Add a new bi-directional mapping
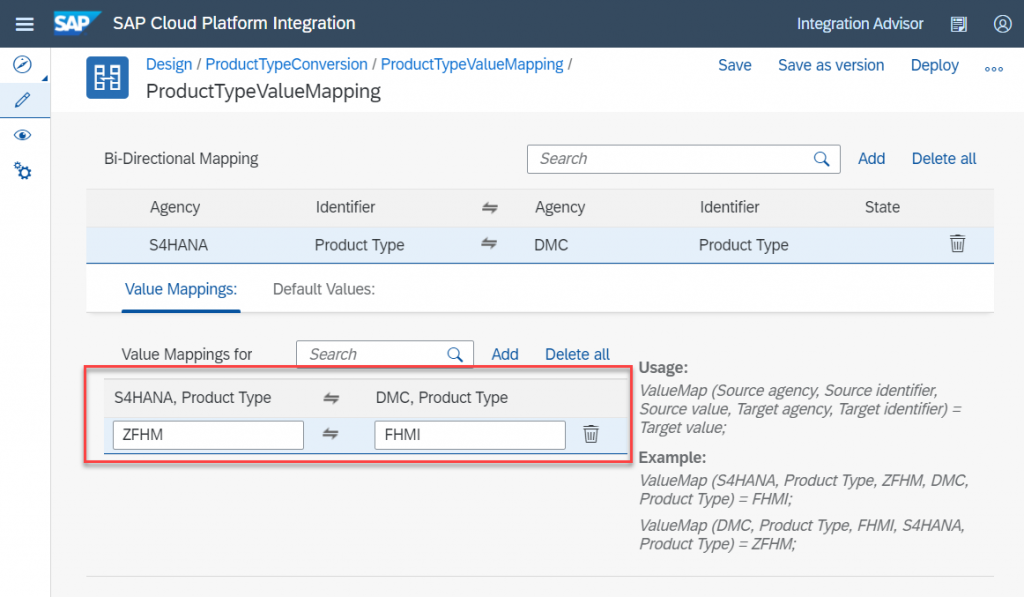Image resolution: width=1024 pixels, height=597 pixels. 871,159
